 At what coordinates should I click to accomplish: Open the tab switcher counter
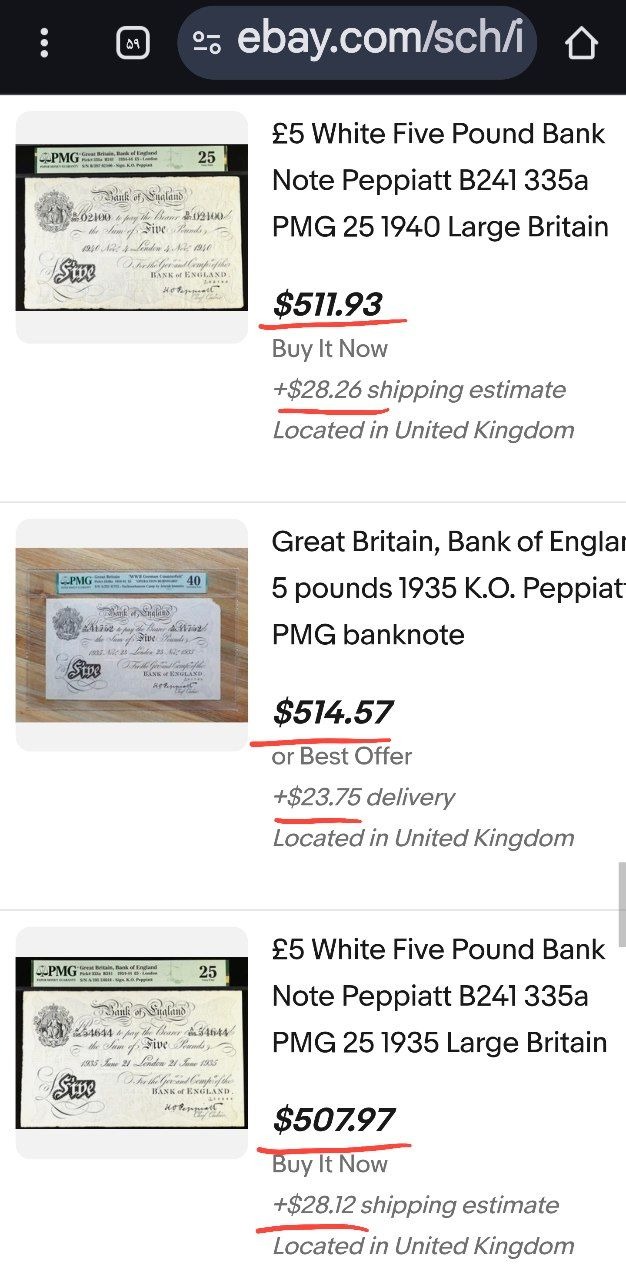[x=133, y=43]
